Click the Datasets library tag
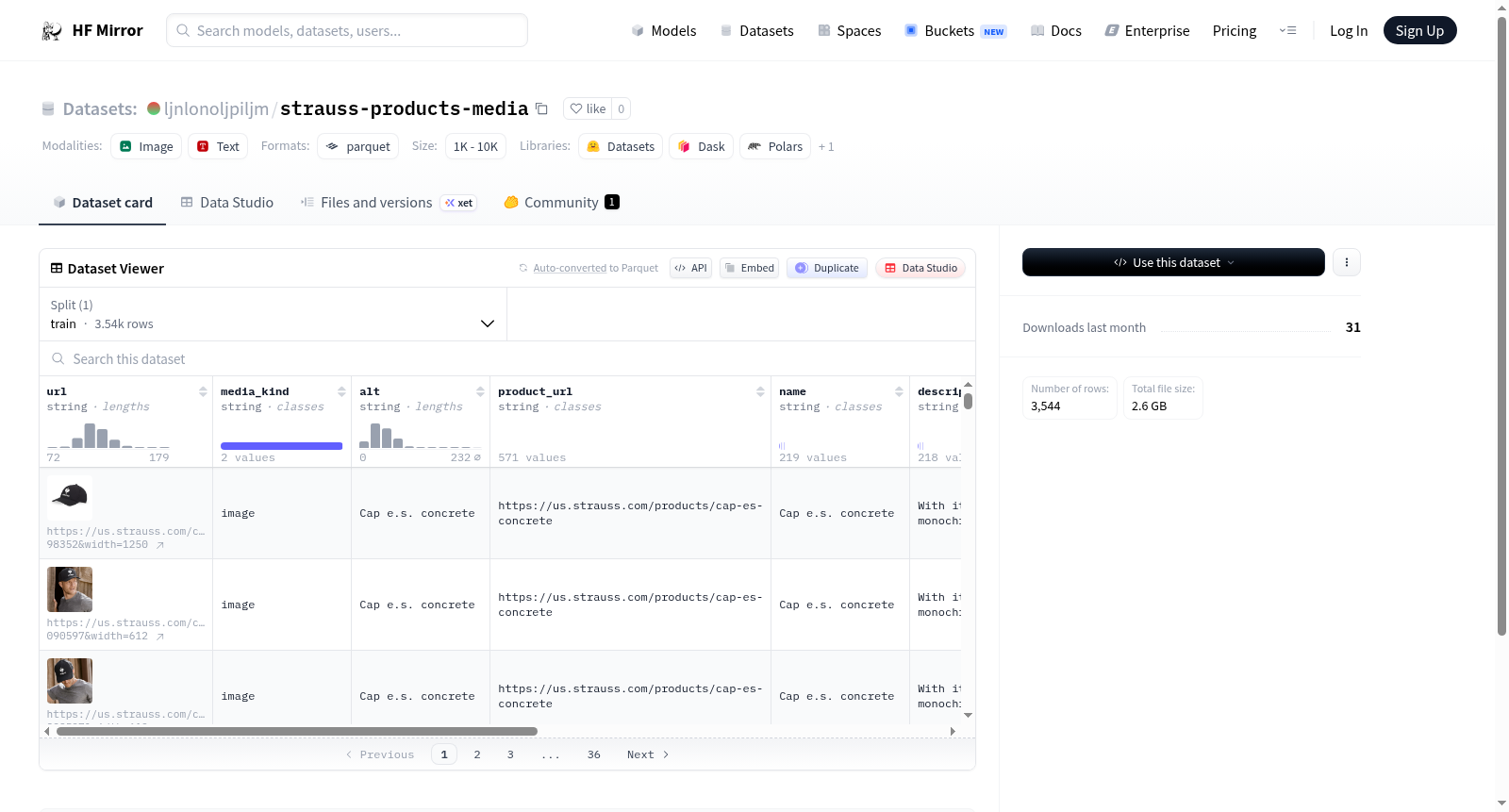Screen dimensions: 1509x812 pyautogui.click(x=621, y=146)
